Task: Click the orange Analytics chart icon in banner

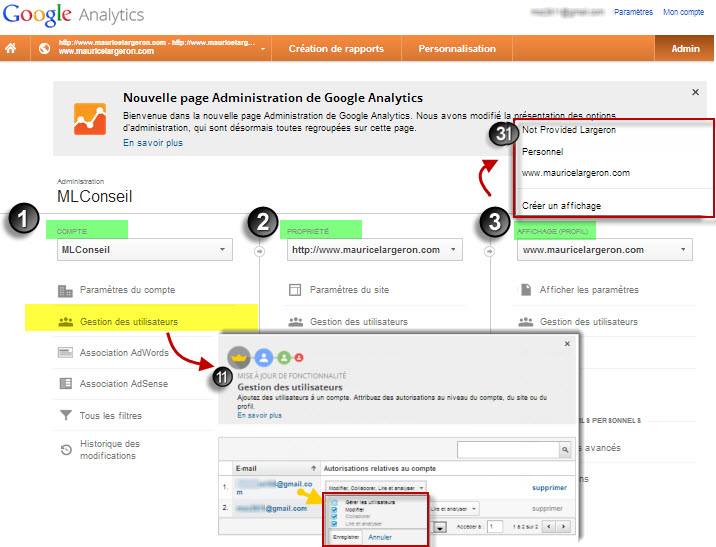Action: (x=90, y=119)
